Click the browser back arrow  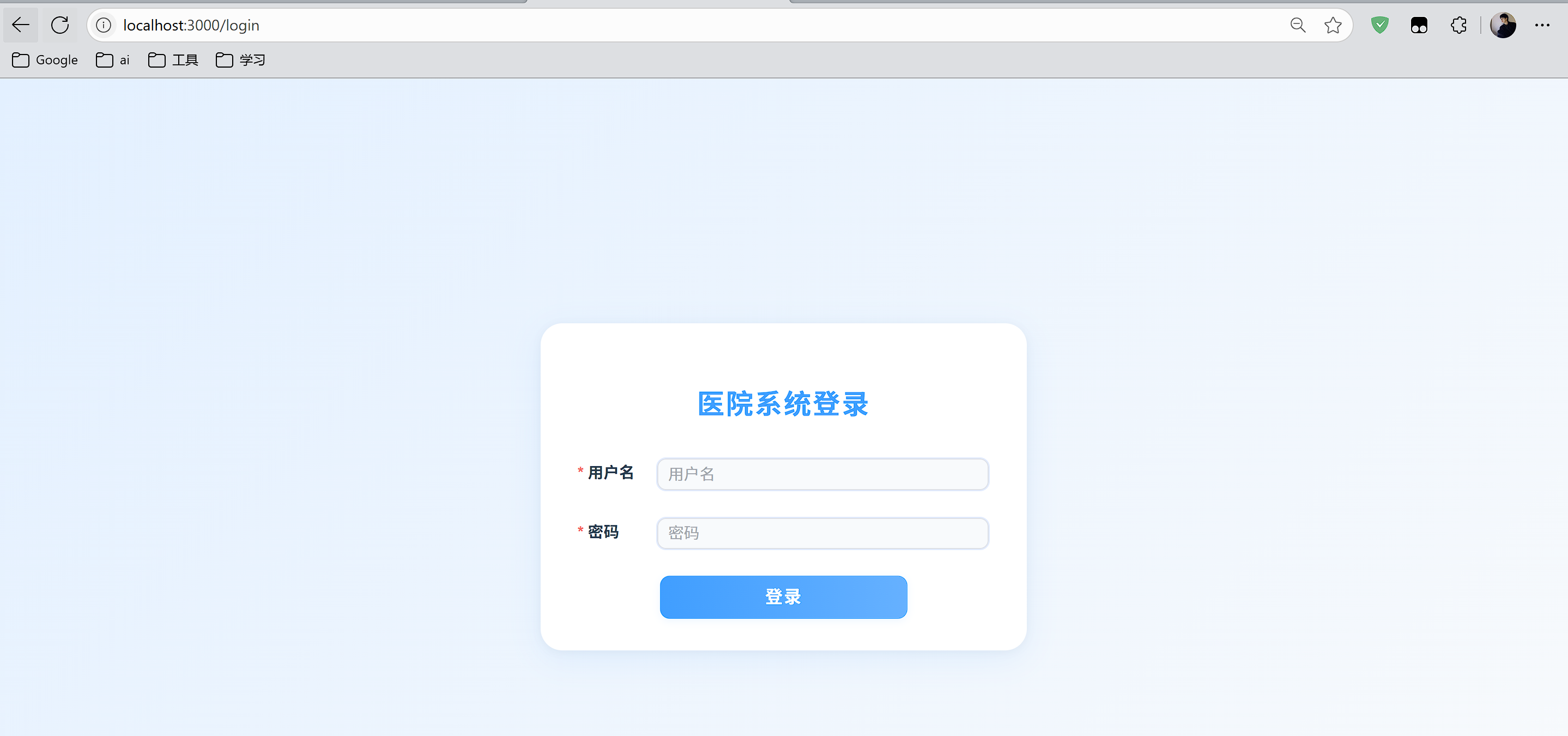click(21, 25)
